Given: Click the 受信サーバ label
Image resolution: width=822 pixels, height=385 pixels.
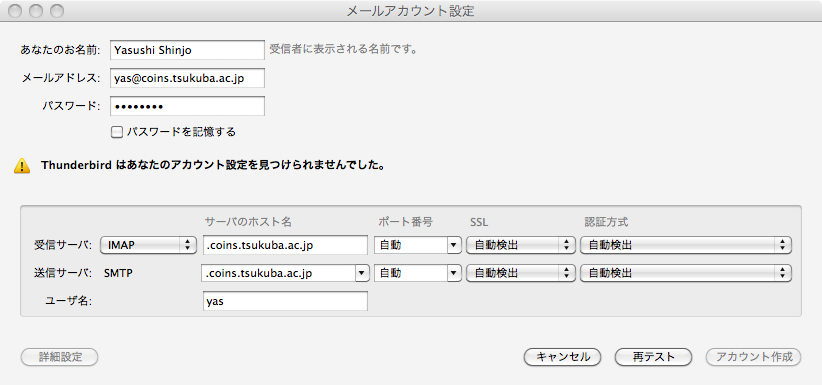Looking at the screenshot, I should click(63, 245).
